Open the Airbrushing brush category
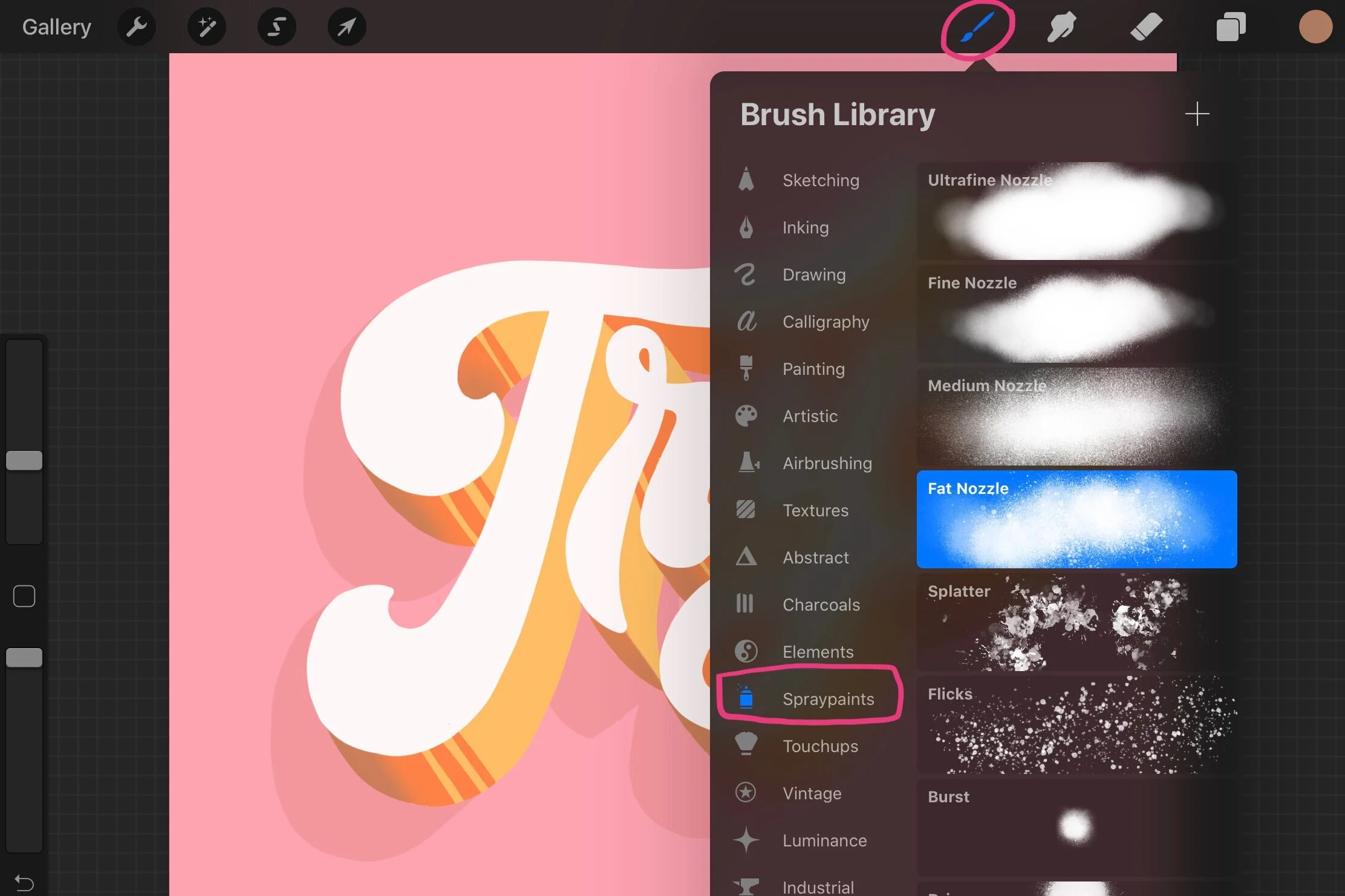Image resolution: width=1345 pixels, height=896 pixels. pyautogui.click(x=827, y=463)
